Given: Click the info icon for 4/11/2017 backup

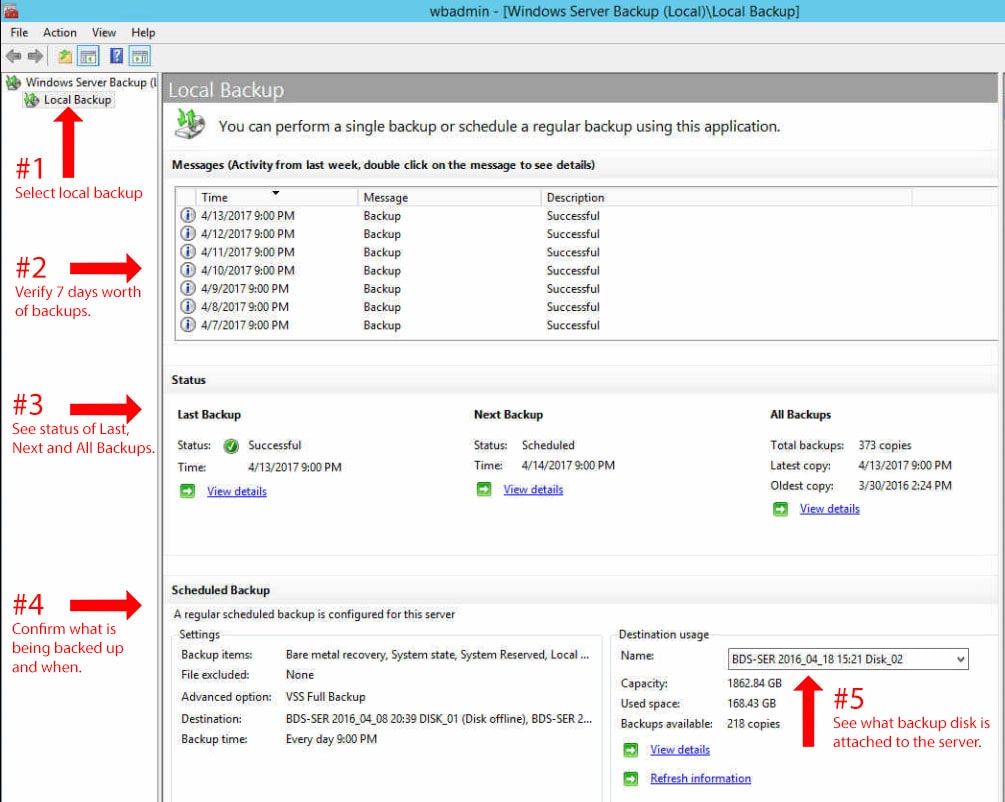Looking at the screenshot, I should pyautogui.click(x=187, y=252).
